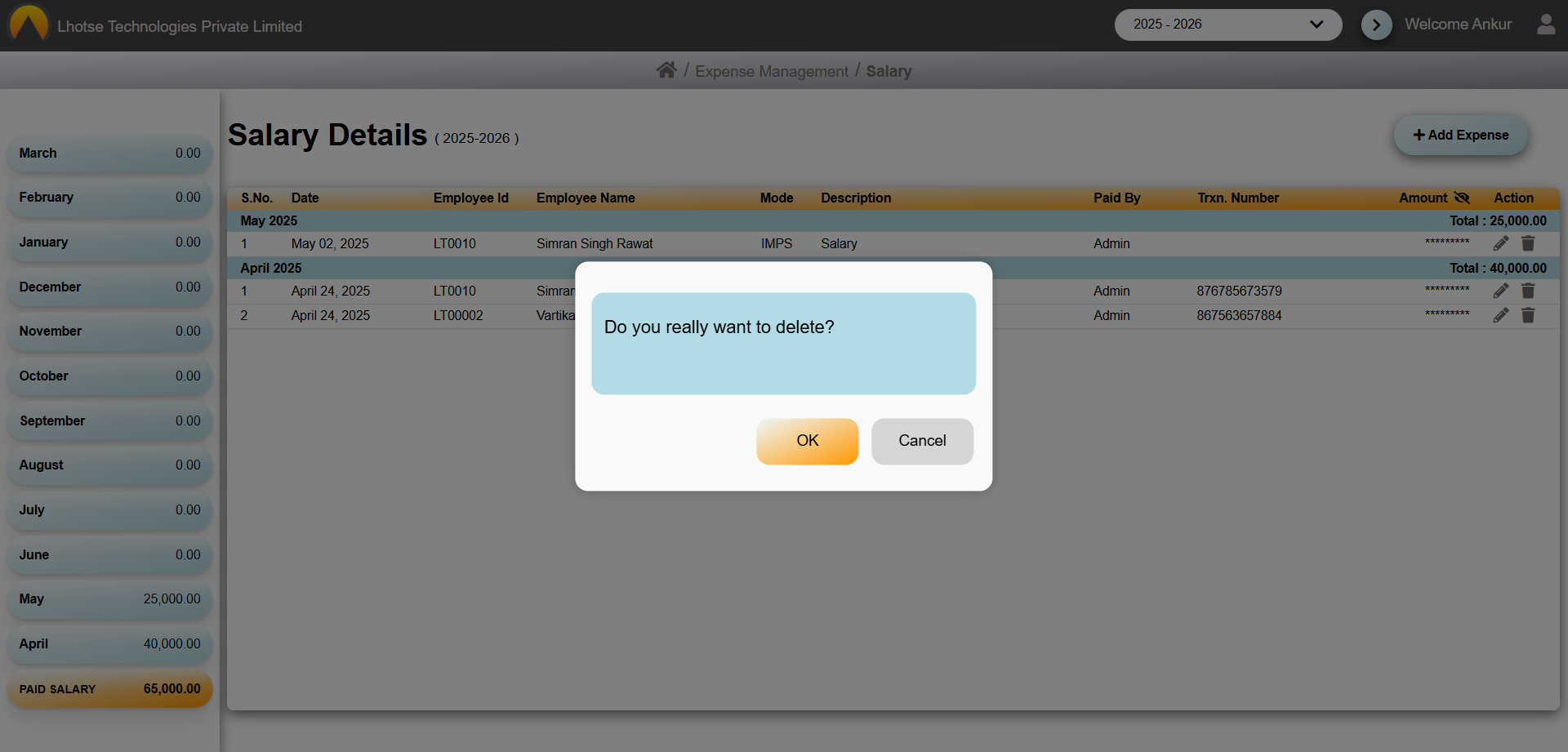This screenshot has width=1568, height=752.
Task: Click employee name Simran Singh Rawat
Action: point(595,243)
